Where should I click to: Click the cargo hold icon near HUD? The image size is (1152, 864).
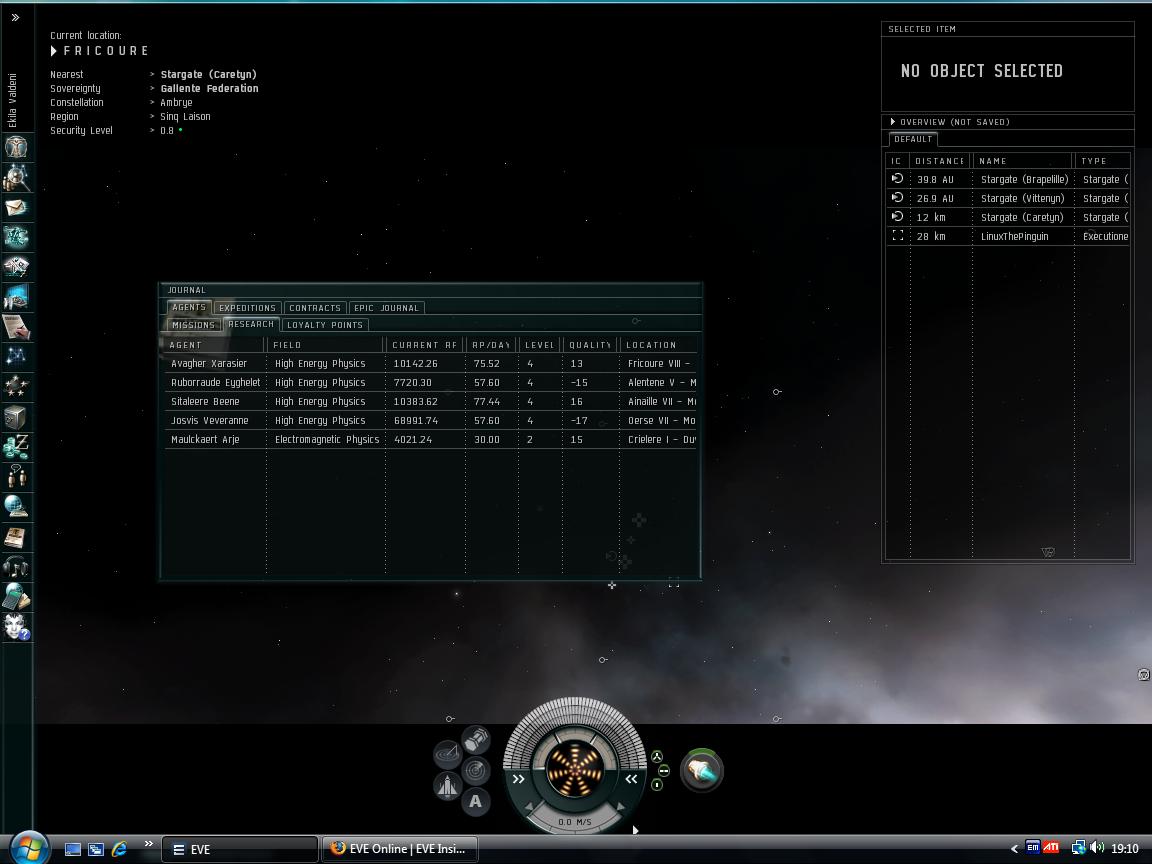pyautogui.click(x=476, y=739)
